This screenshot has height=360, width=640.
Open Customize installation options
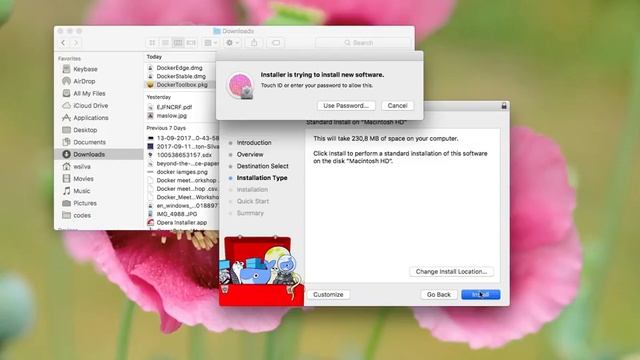click(x=328, y=294)
